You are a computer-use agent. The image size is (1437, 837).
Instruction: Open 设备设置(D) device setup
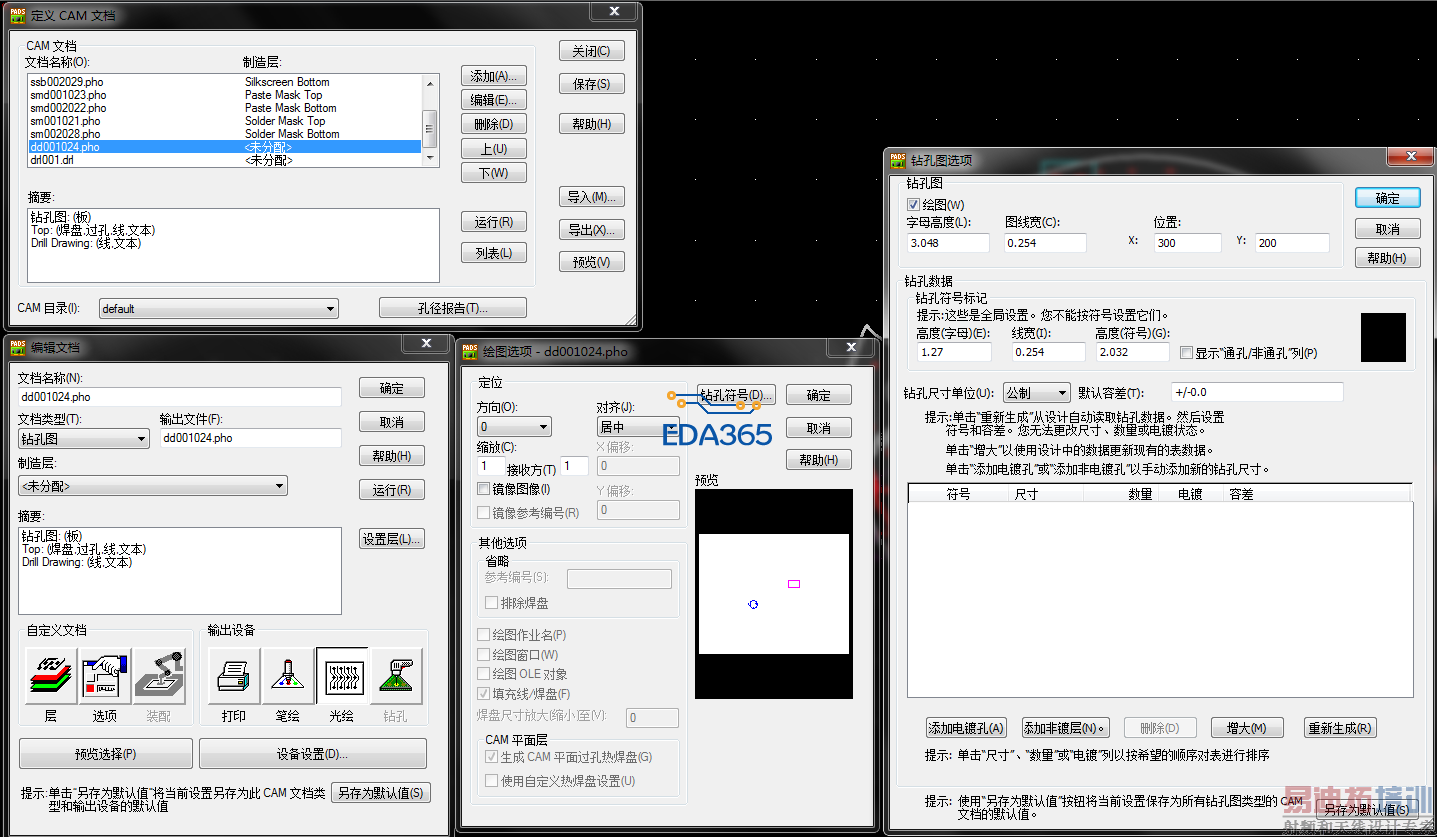313,753
